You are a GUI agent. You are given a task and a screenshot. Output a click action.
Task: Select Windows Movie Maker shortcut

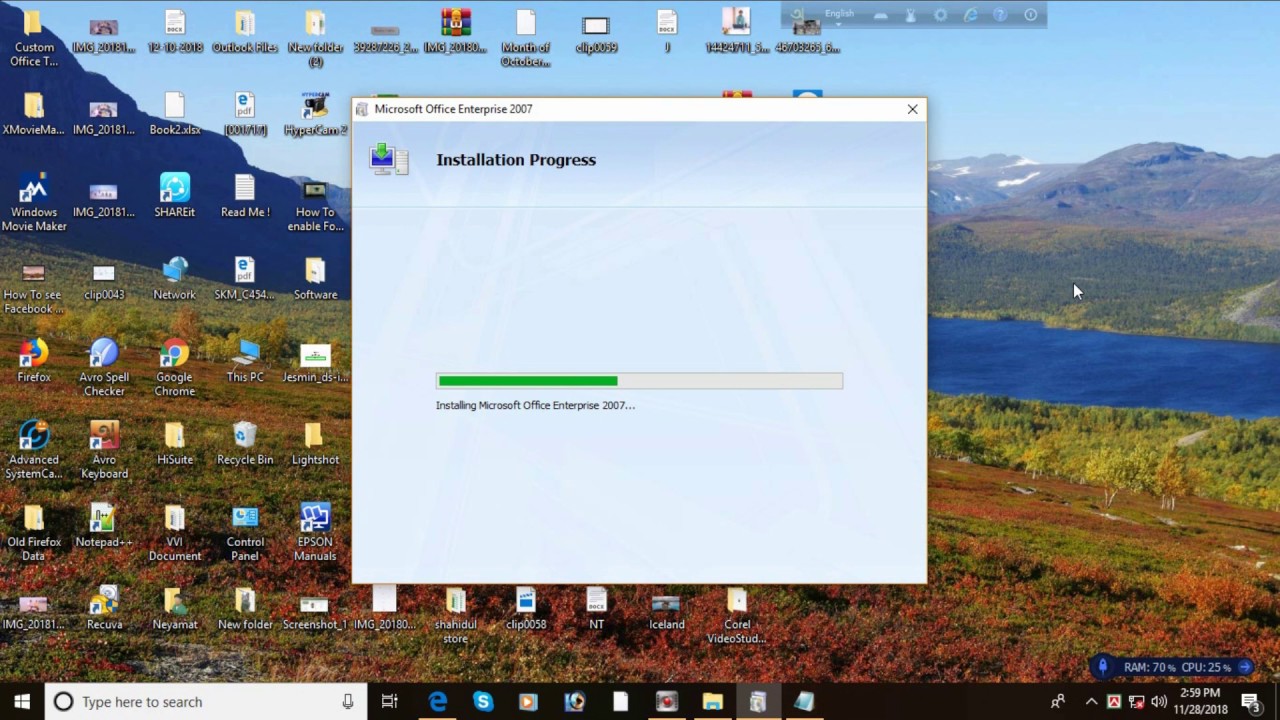tap(34, 202)
